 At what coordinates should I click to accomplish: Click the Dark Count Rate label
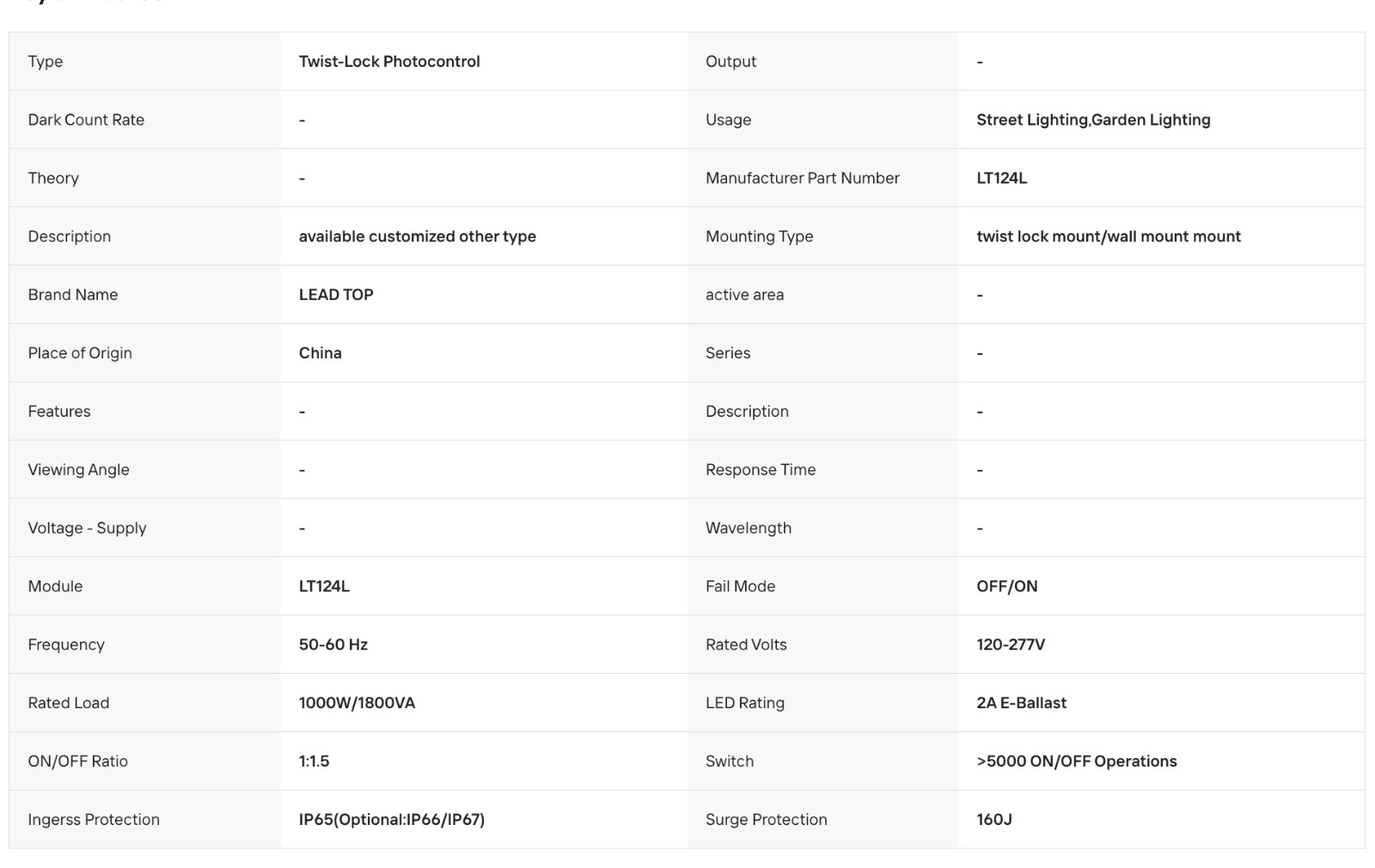point(86,120)
